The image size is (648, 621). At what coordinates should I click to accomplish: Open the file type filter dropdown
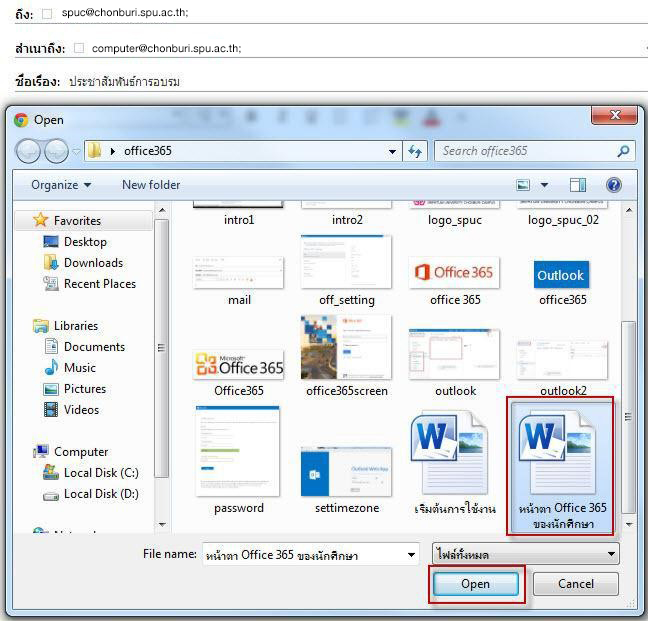(x=526, y=554)
